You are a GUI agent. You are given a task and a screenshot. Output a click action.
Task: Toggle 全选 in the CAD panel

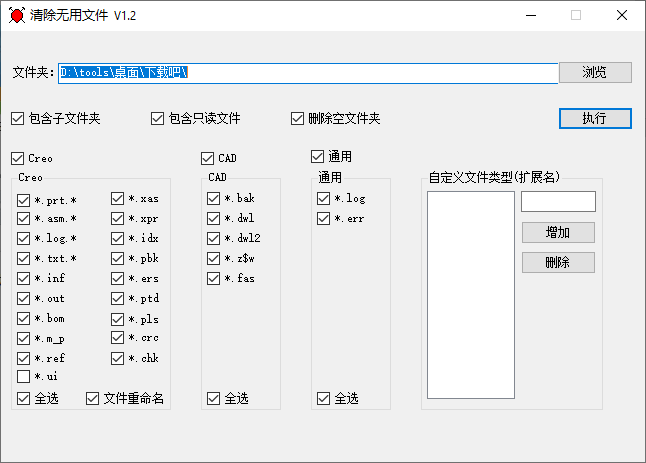pos(214,398)
